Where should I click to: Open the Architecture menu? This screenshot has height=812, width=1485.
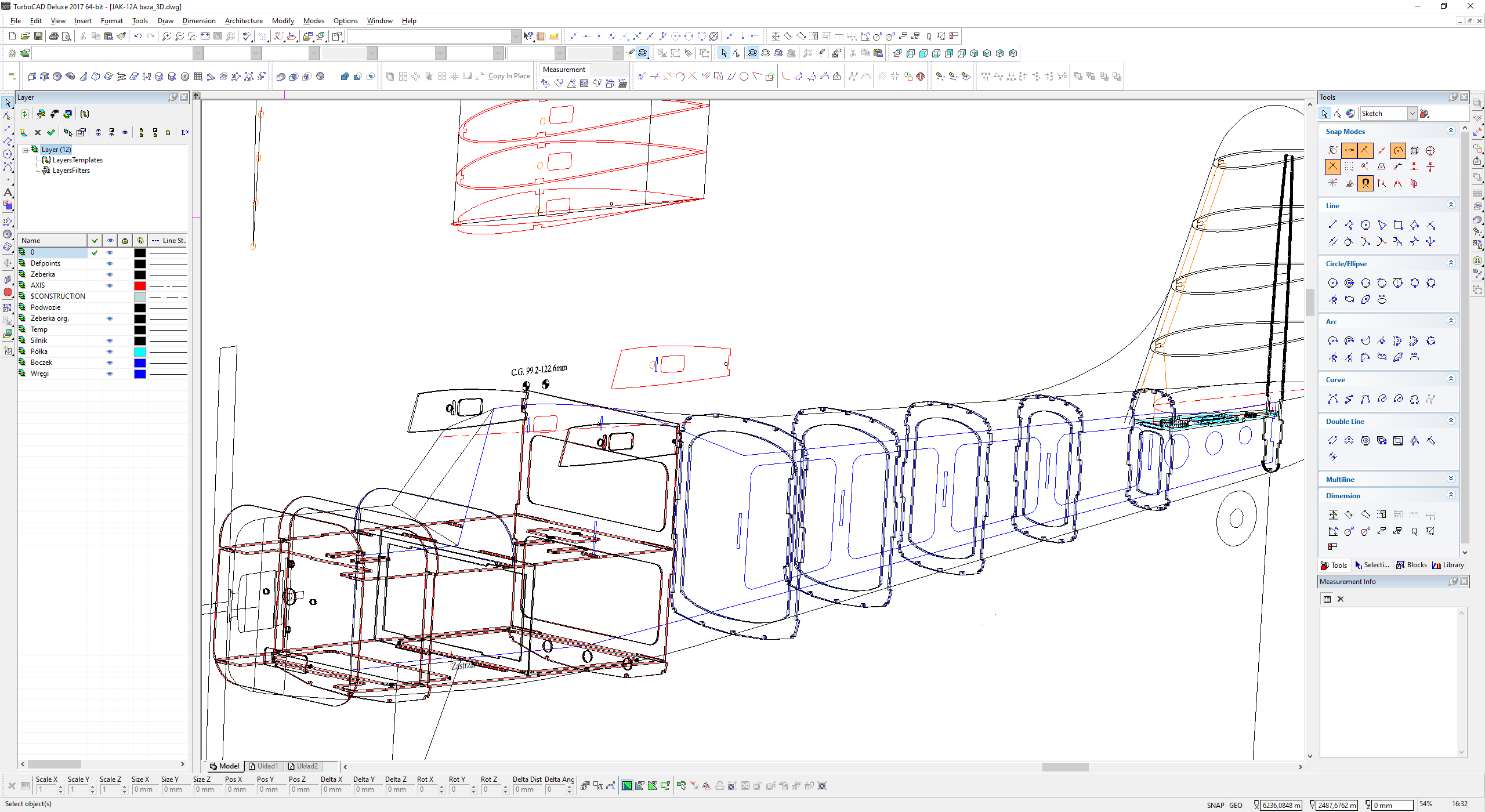click(x=244, y=21)
